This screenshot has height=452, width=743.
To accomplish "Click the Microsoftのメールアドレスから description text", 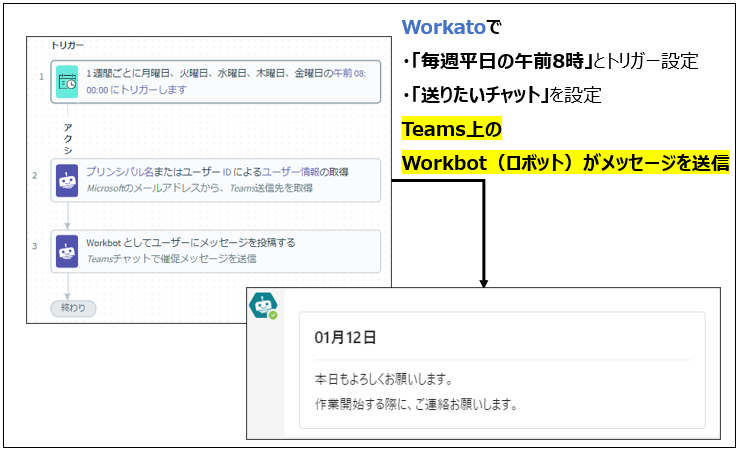I will click(x=199, y=188).
